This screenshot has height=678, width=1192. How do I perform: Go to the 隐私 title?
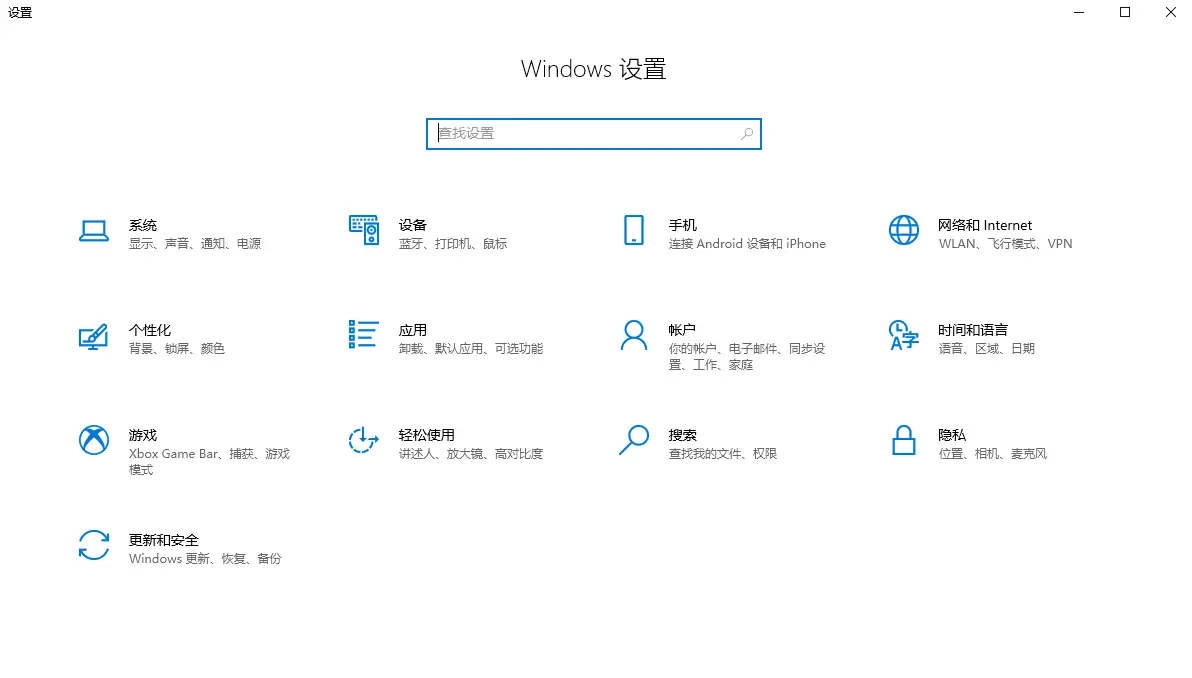[952, 435]
